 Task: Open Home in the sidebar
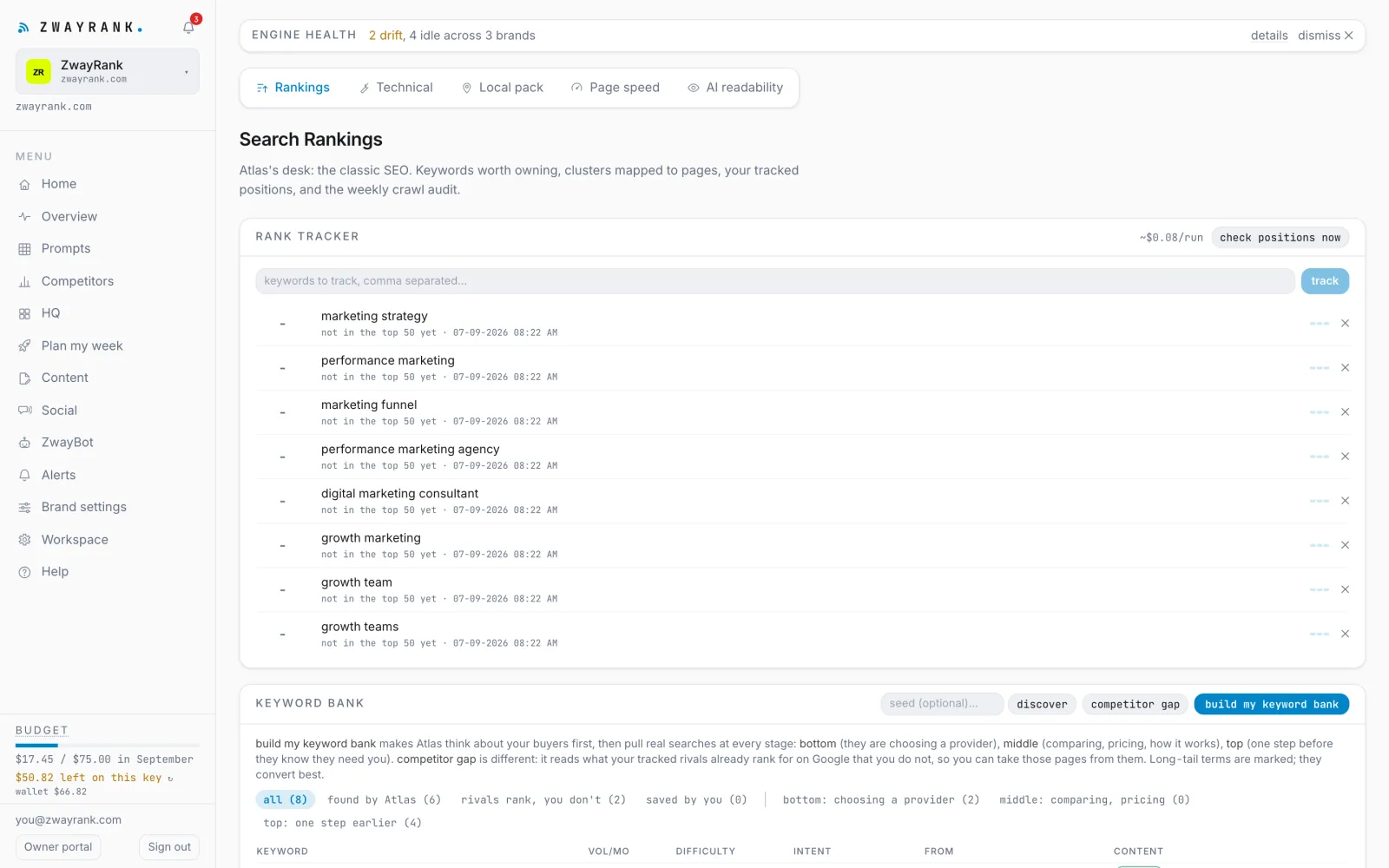point(59,184)
